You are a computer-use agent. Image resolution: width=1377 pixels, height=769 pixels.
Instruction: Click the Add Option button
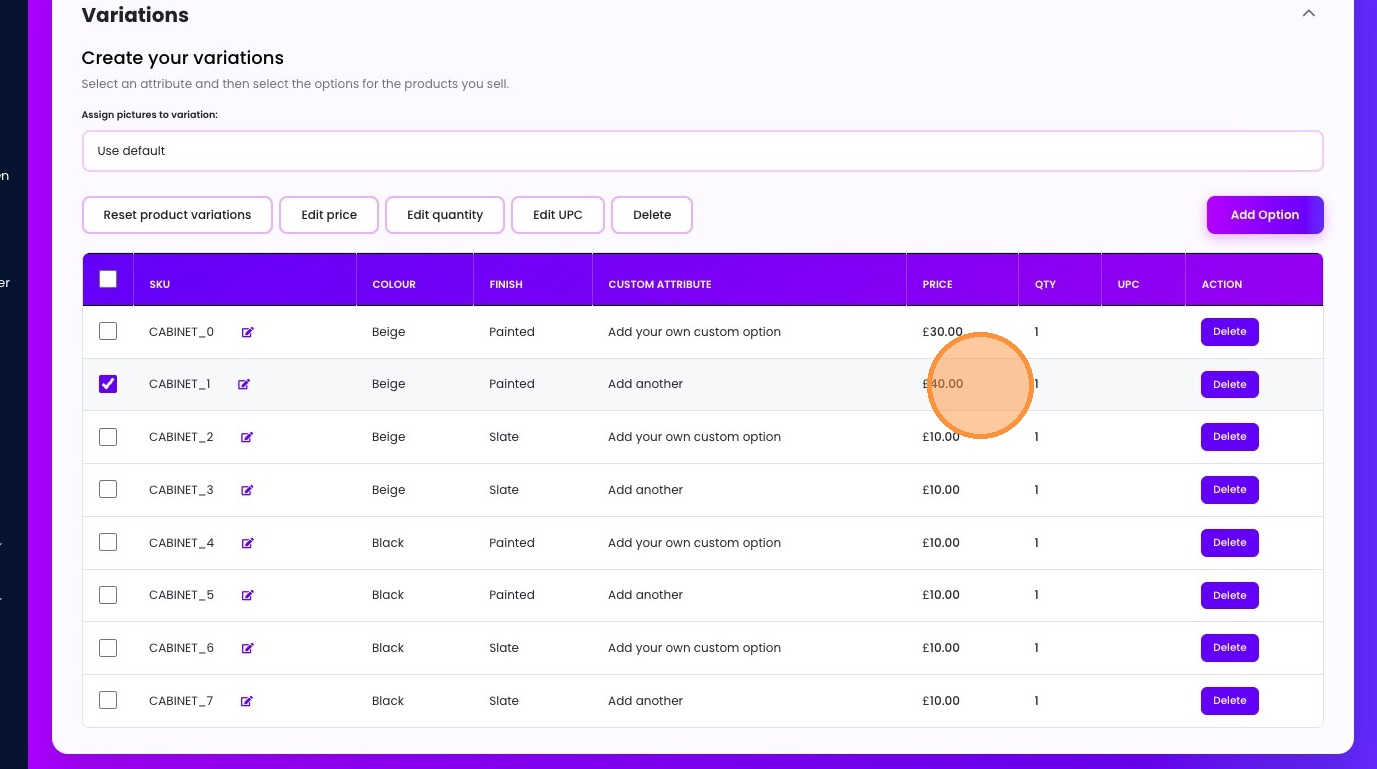[x=1264, y=215]
